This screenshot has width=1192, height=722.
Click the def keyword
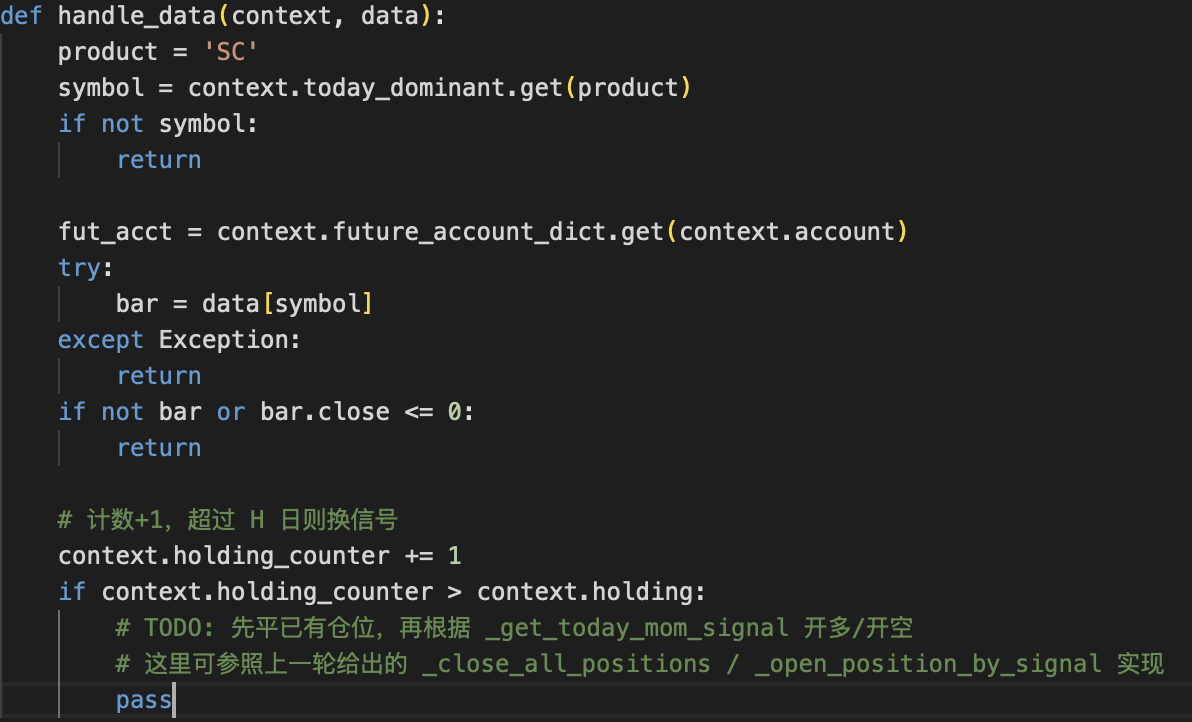(21, 15)
